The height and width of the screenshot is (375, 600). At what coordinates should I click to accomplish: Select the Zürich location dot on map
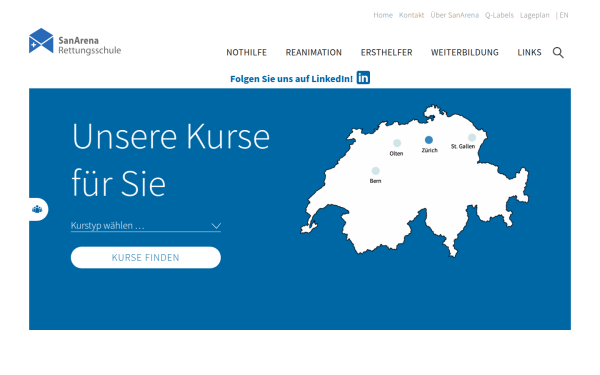point(429,140)
